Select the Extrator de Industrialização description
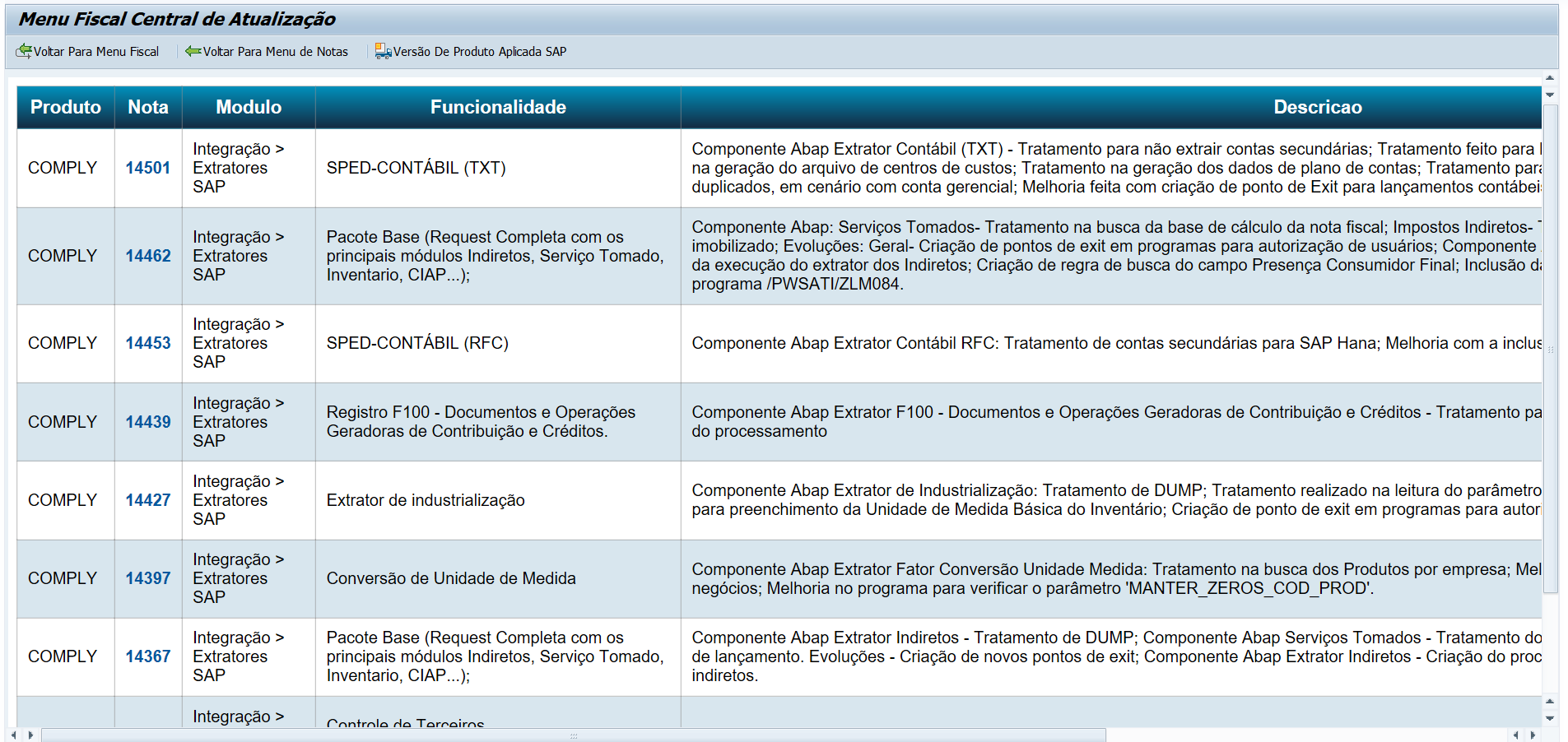Viewport: 1568px width, 742px height. pyautogui.click(x=1111, y=500)
